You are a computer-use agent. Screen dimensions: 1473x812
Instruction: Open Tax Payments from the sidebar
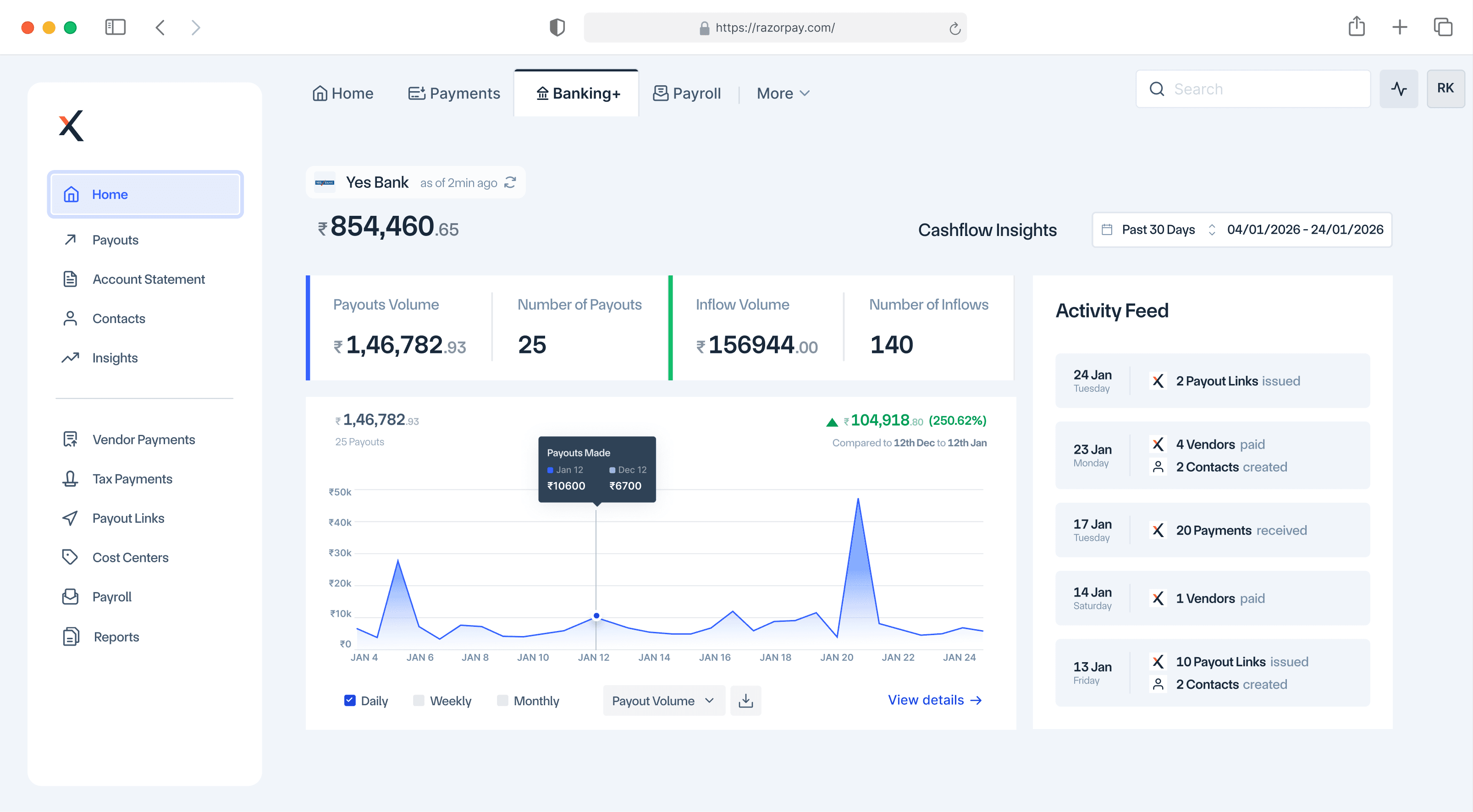point(132,479)
